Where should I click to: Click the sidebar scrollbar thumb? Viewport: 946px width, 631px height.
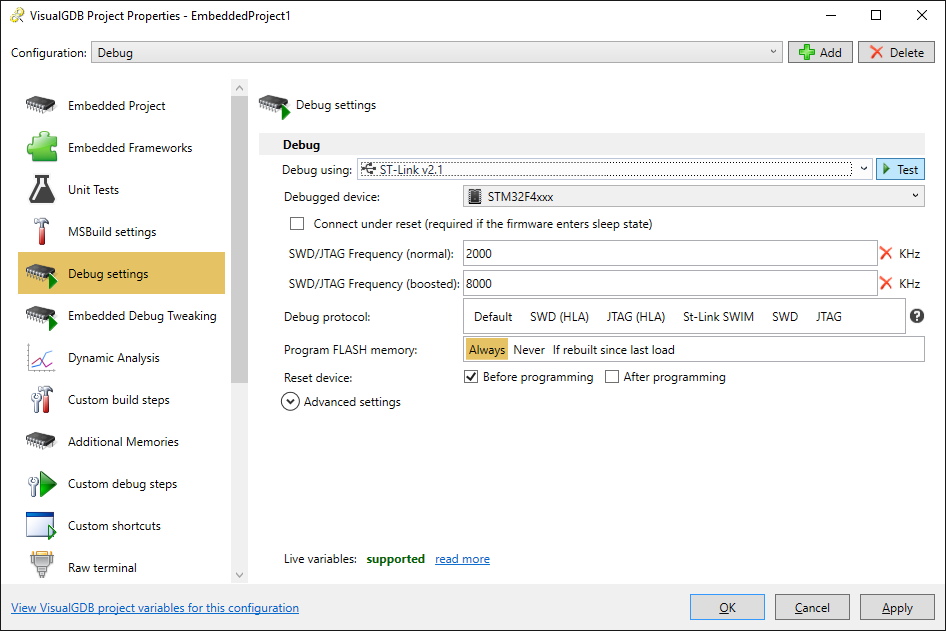pyautogui.click(x=240, y=239)
